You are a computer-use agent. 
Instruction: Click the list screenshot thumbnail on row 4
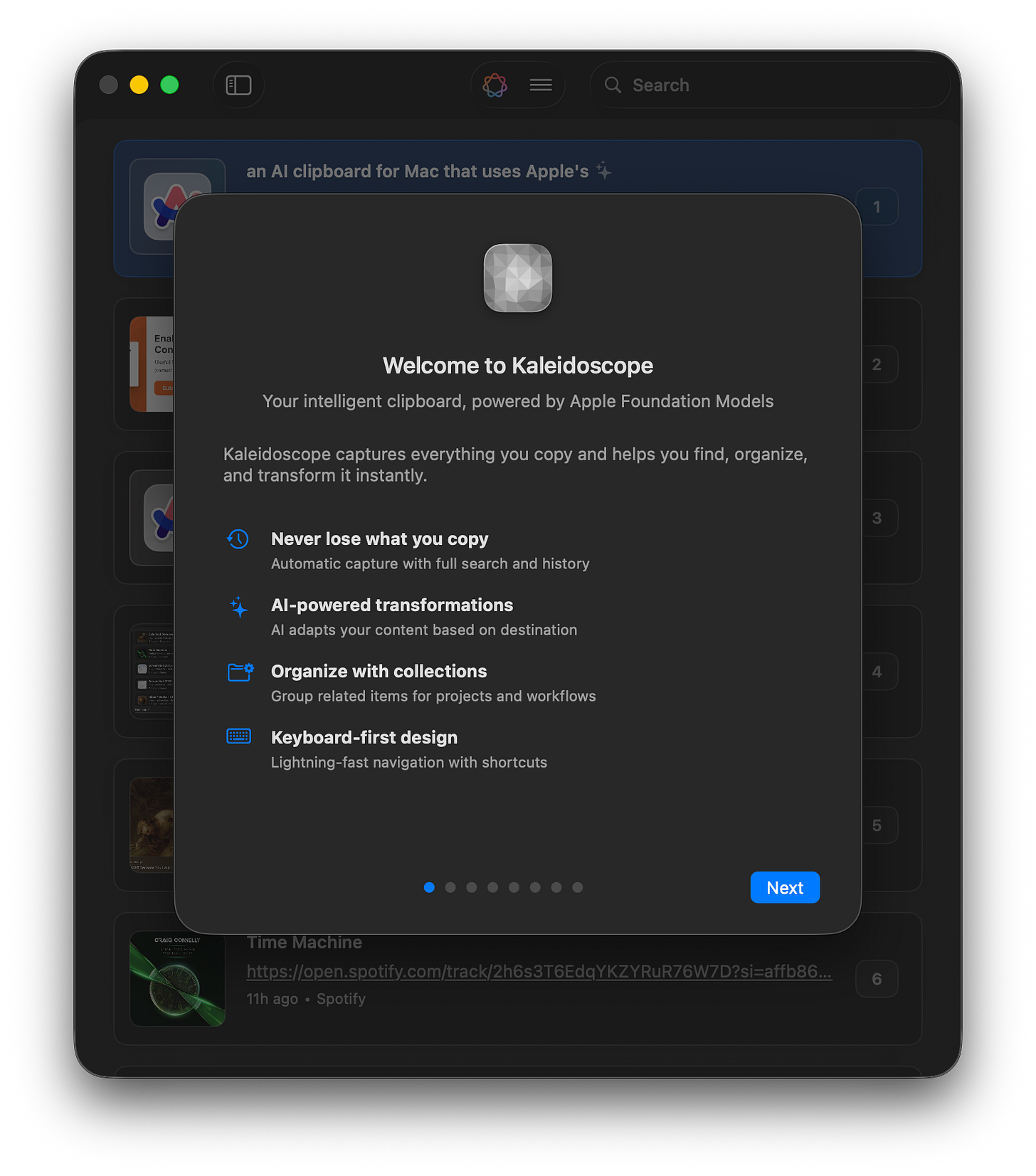pyautogui.click(x=152, y=672)
